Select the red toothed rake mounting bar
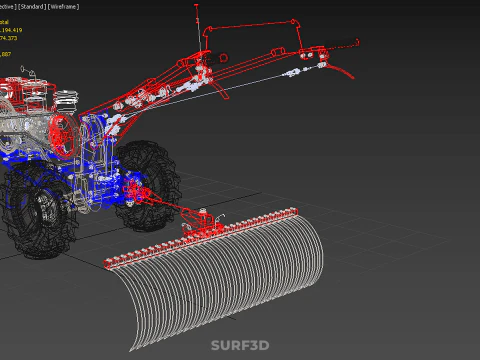The width and height of the screenshot is (480, 360). (x=200, y=238)
